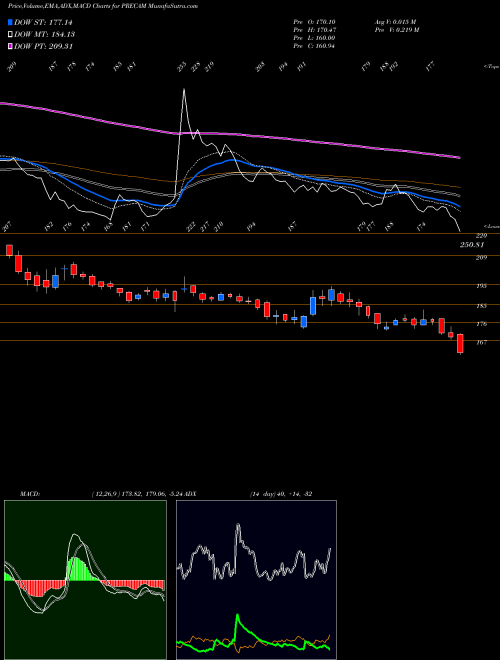Select the 'DOW ST: 177.14' legend label

(x=43, y=22)
